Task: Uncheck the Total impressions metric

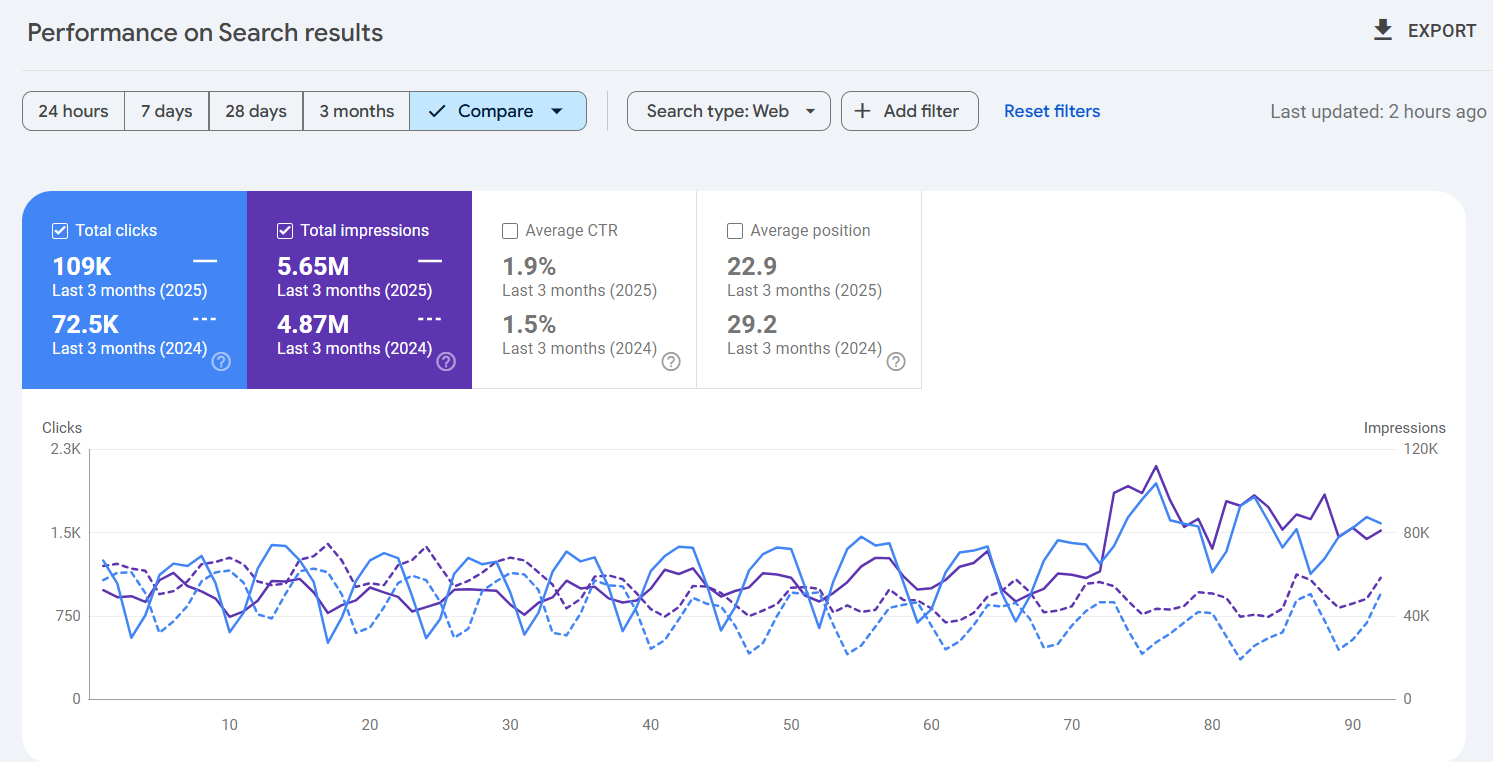Action: click(285, 230)
